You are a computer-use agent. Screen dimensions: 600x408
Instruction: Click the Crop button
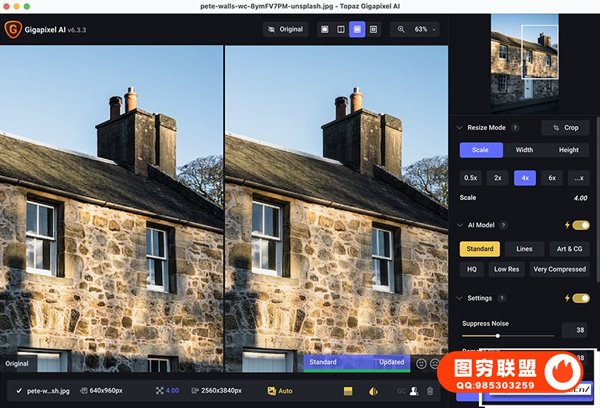pyautogui.click(x=566, y=128)
